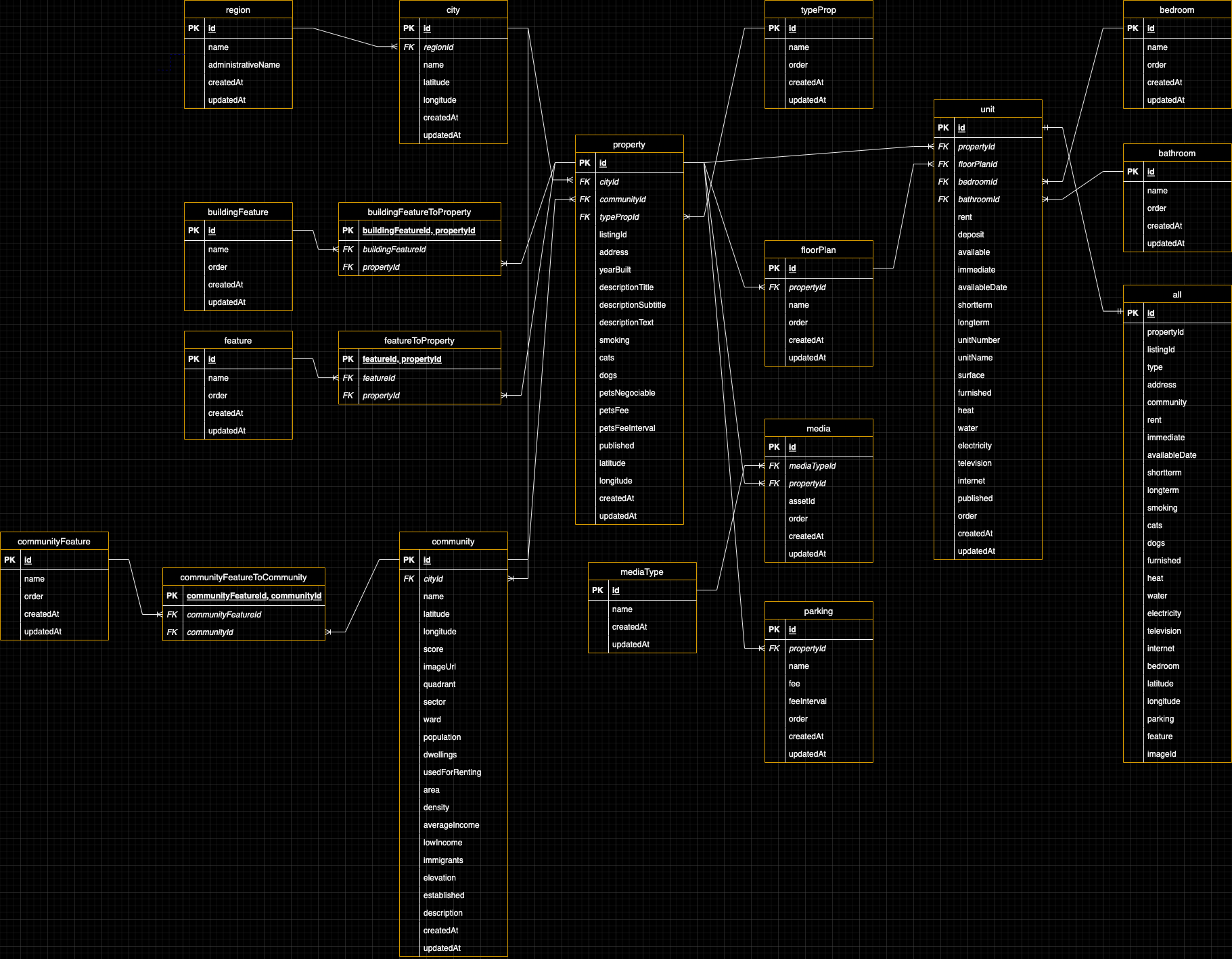Select the buildingFeature table title
Viewport: 1232px width, 959px height.
[238, 212]
